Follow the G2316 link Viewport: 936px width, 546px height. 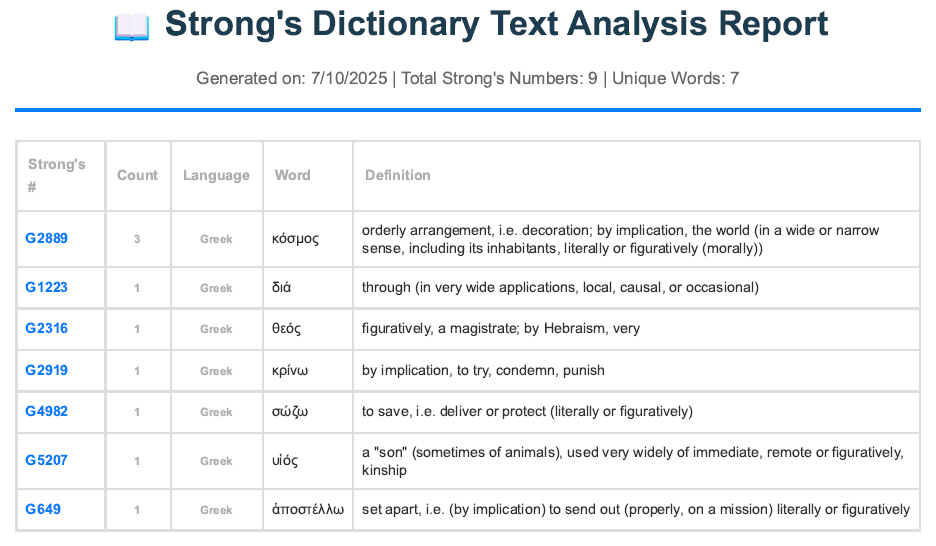[x=46, y=329]
